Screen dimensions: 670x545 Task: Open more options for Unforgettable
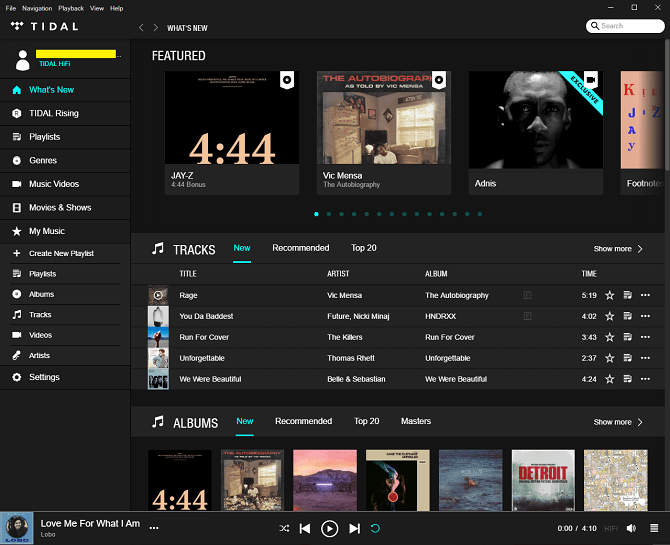645,358
